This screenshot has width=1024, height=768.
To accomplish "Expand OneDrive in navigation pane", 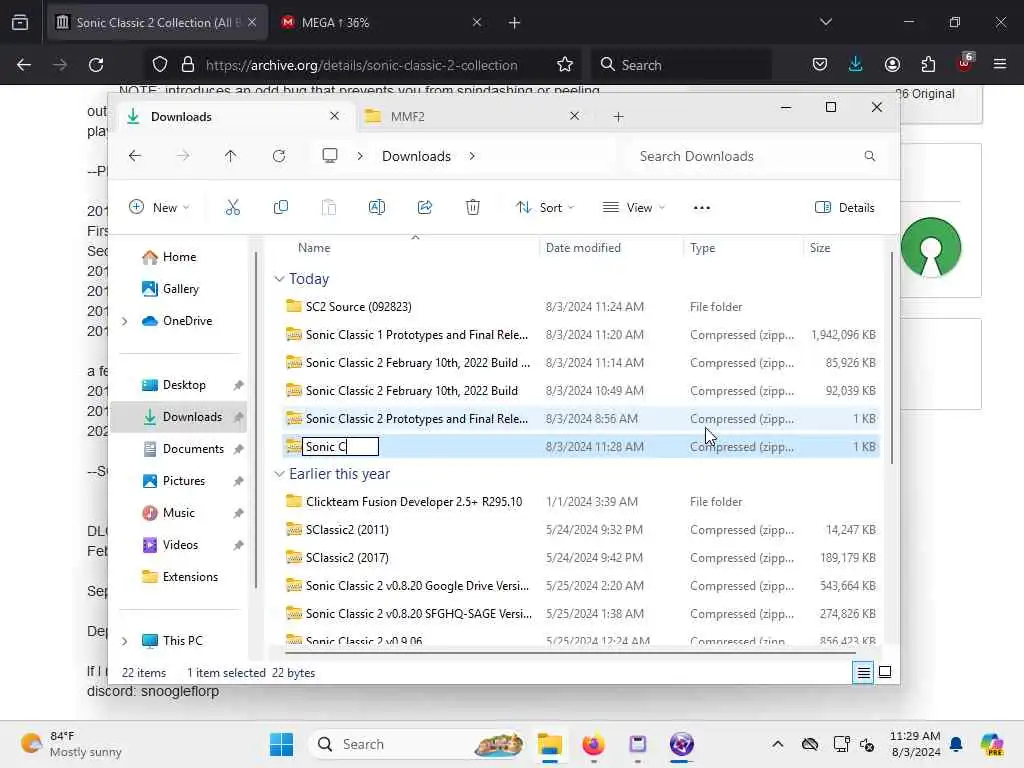I will pyautogui.click(x=125, y=321).
